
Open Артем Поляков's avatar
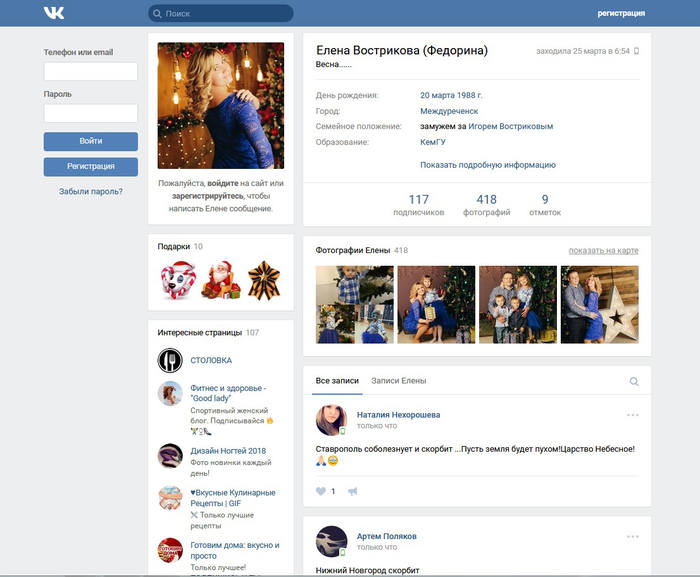[x=331, y=541]
